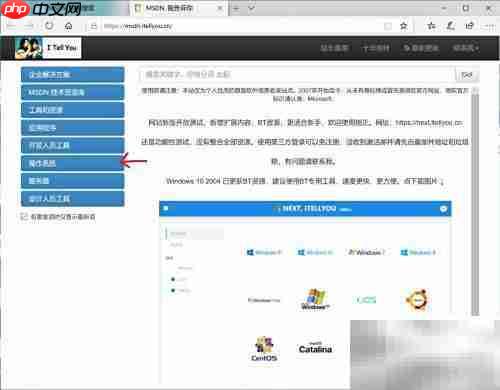
Task: Expand the navbar dropdown with caret
Action: (466, 48)
